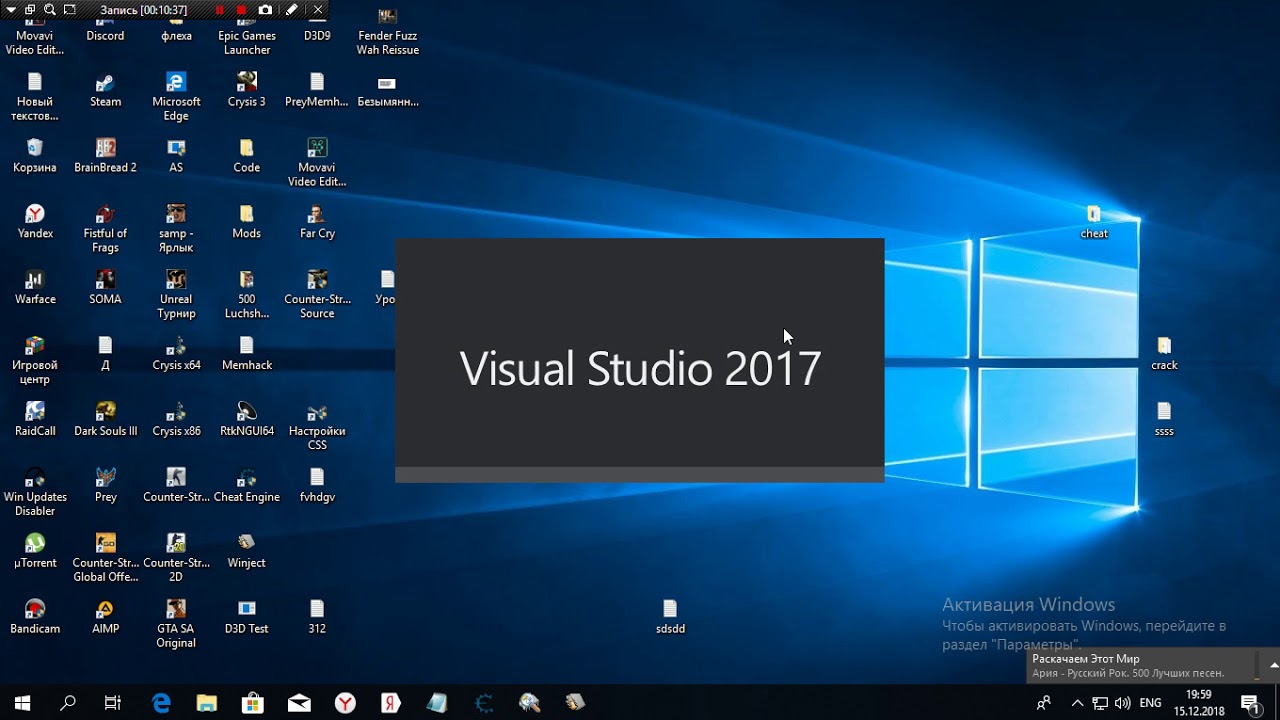The height and width of the screenshot is (720, 1280).
Task: Select the BrainBread 2 shortcut
Action: (105, 156)
